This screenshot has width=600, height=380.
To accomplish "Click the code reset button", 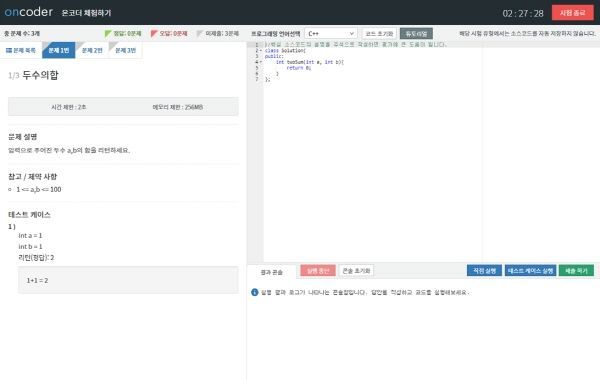I will (x=379, y=34).
